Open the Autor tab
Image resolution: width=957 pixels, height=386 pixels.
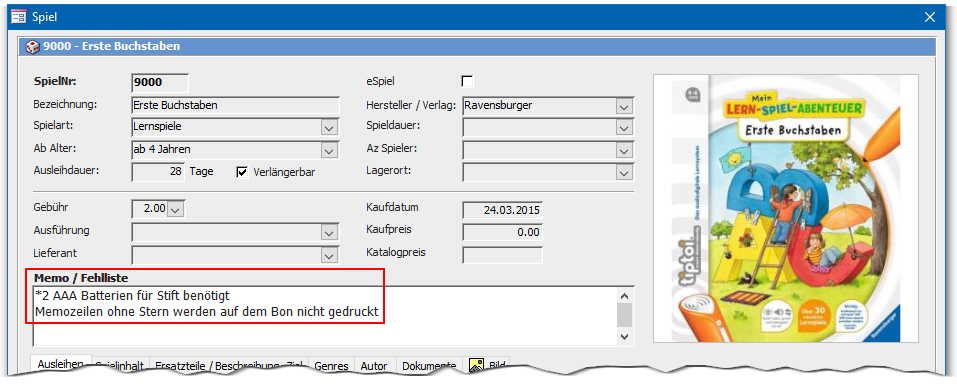pyautogui.click(x=374, y=366)
